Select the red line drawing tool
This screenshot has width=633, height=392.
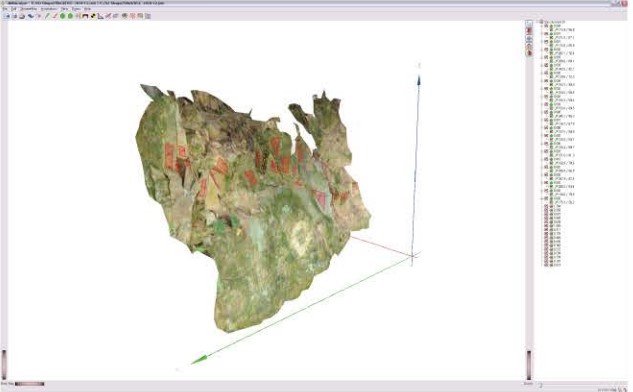pyautogui.click(x=54, y=16)
